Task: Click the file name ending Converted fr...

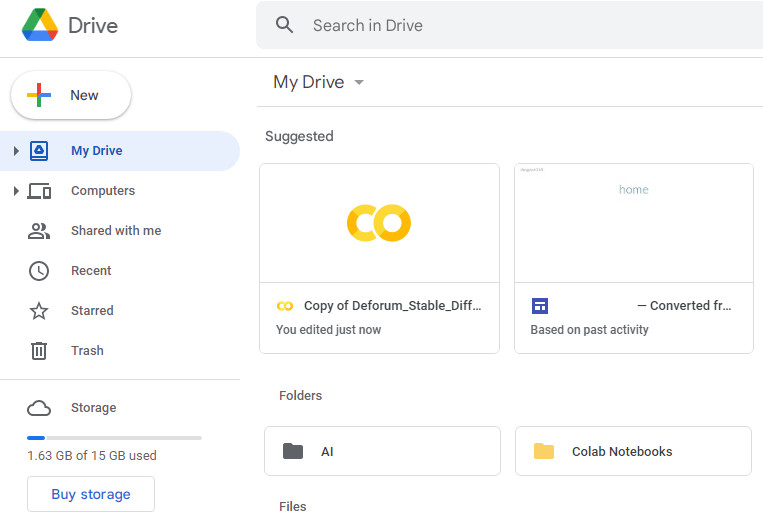Action: point(684,306)
